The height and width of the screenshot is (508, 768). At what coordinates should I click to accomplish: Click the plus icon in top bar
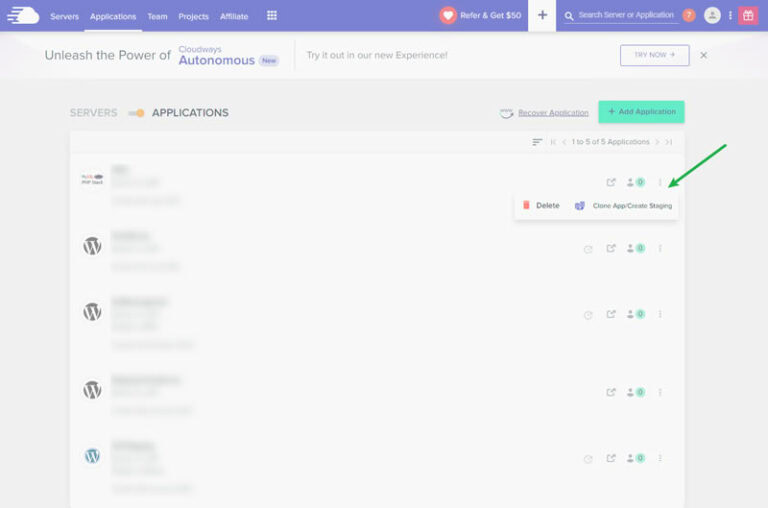pyautogui.click(x=542, y=16)
